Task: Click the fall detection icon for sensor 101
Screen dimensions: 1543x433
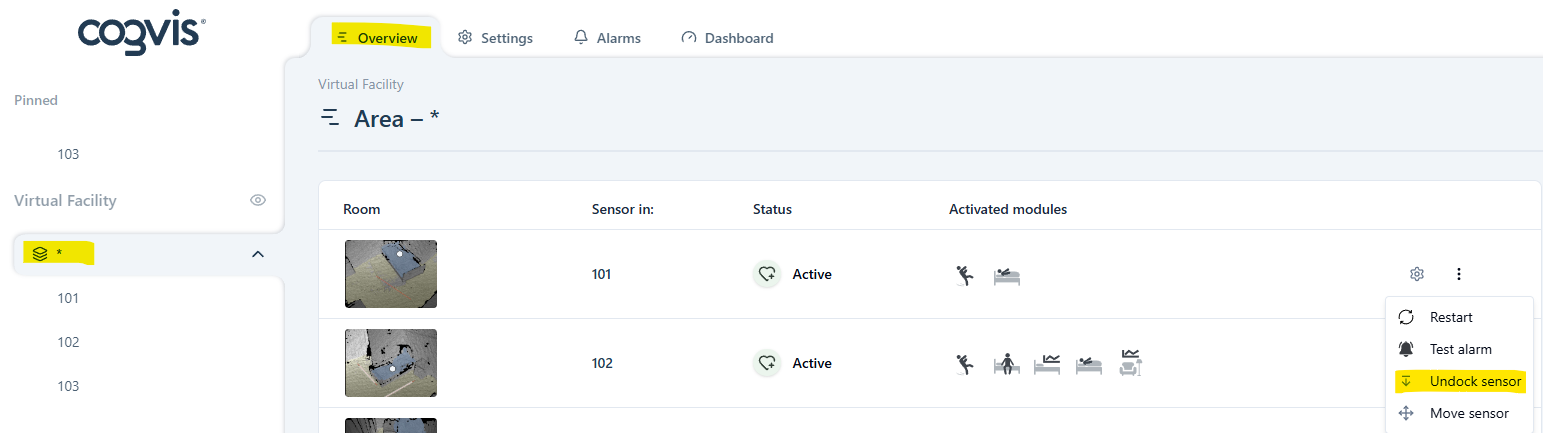Action: coord(965,275)
